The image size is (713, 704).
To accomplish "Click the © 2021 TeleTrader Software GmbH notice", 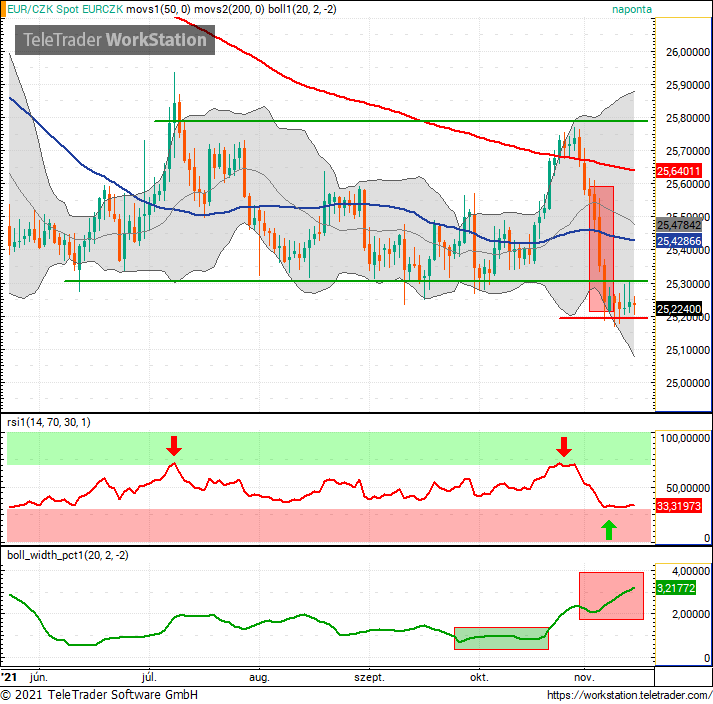I will (x=99, y=695).
